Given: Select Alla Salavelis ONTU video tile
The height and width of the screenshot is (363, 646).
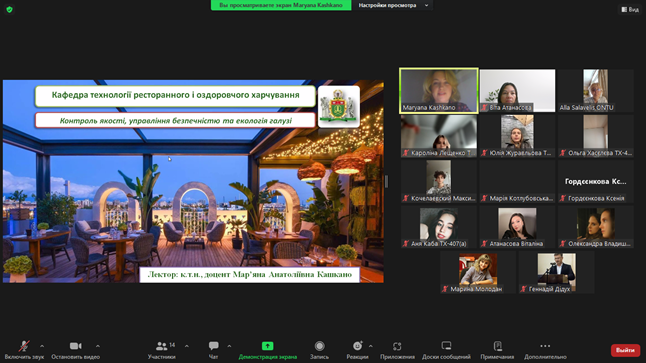Looking at the screenshot, I should click(595, 91).
